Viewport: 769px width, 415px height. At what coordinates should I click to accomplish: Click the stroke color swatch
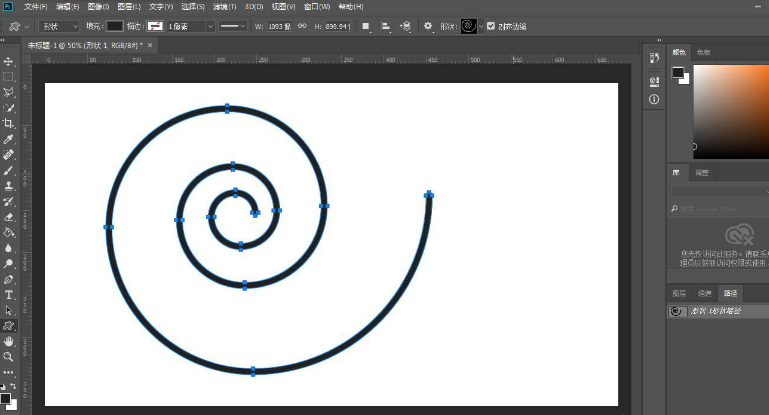tap(155, 26)
